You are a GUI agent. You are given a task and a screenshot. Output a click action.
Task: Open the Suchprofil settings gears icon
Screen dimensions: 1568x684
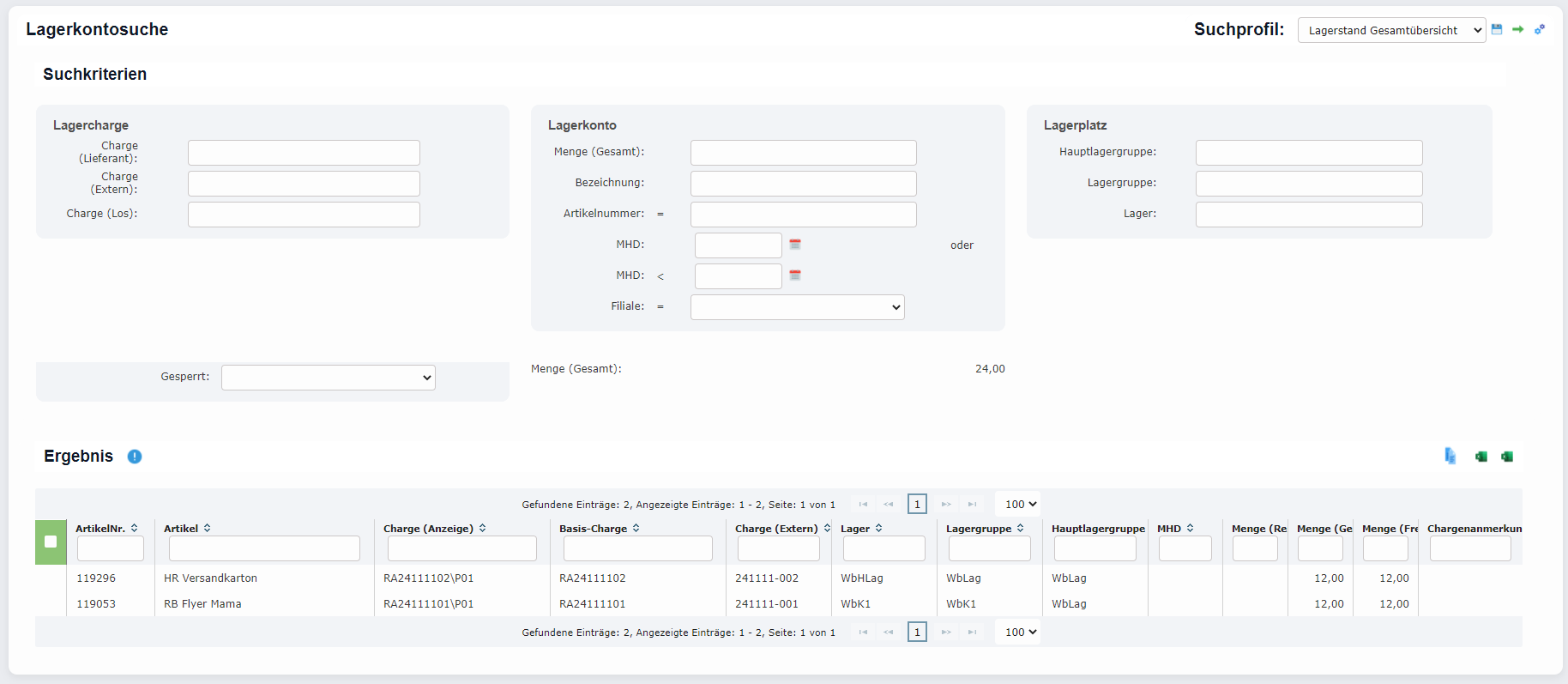1540,29
